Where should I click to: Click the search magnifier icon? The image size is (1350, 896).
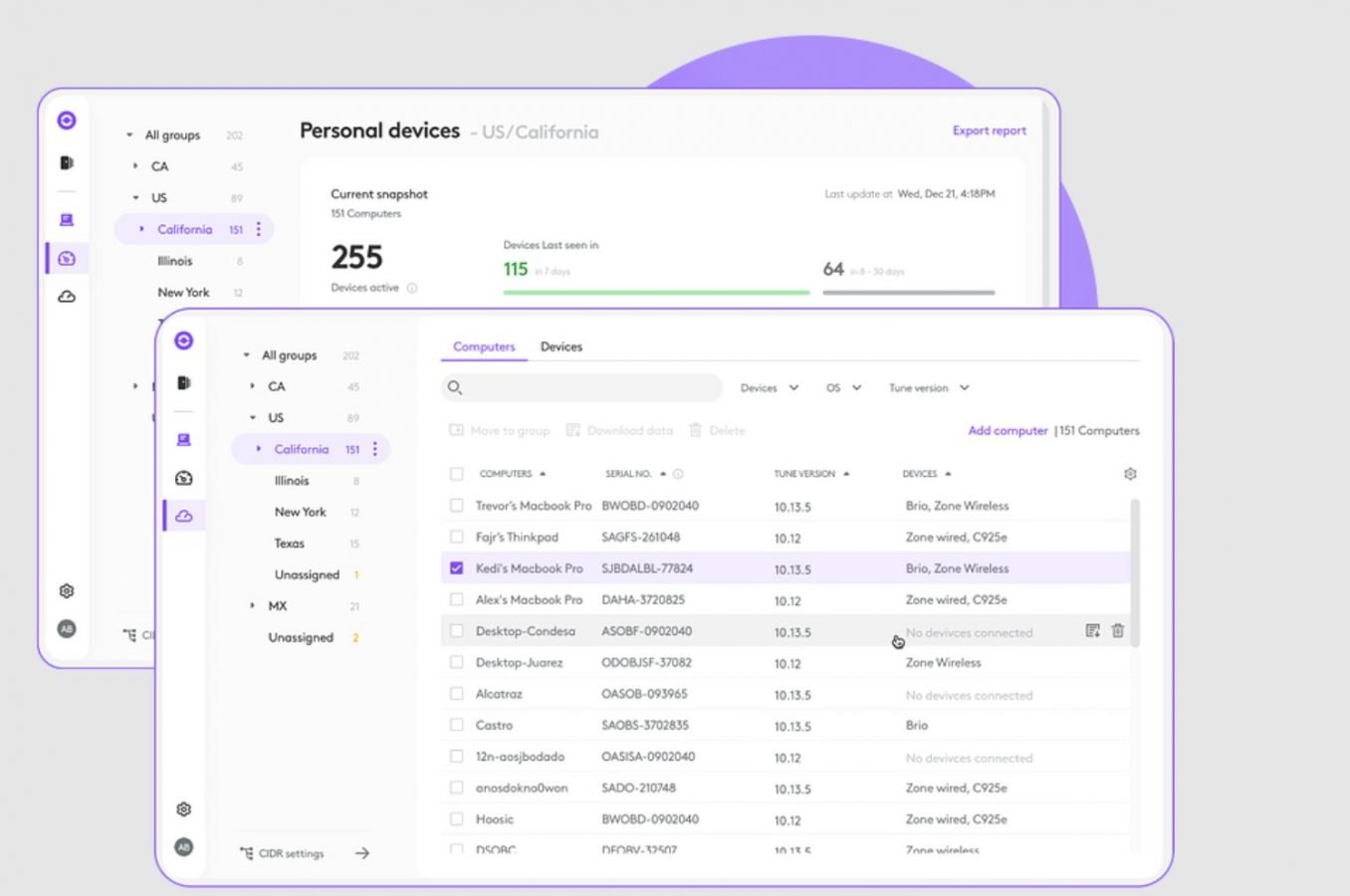455,387
